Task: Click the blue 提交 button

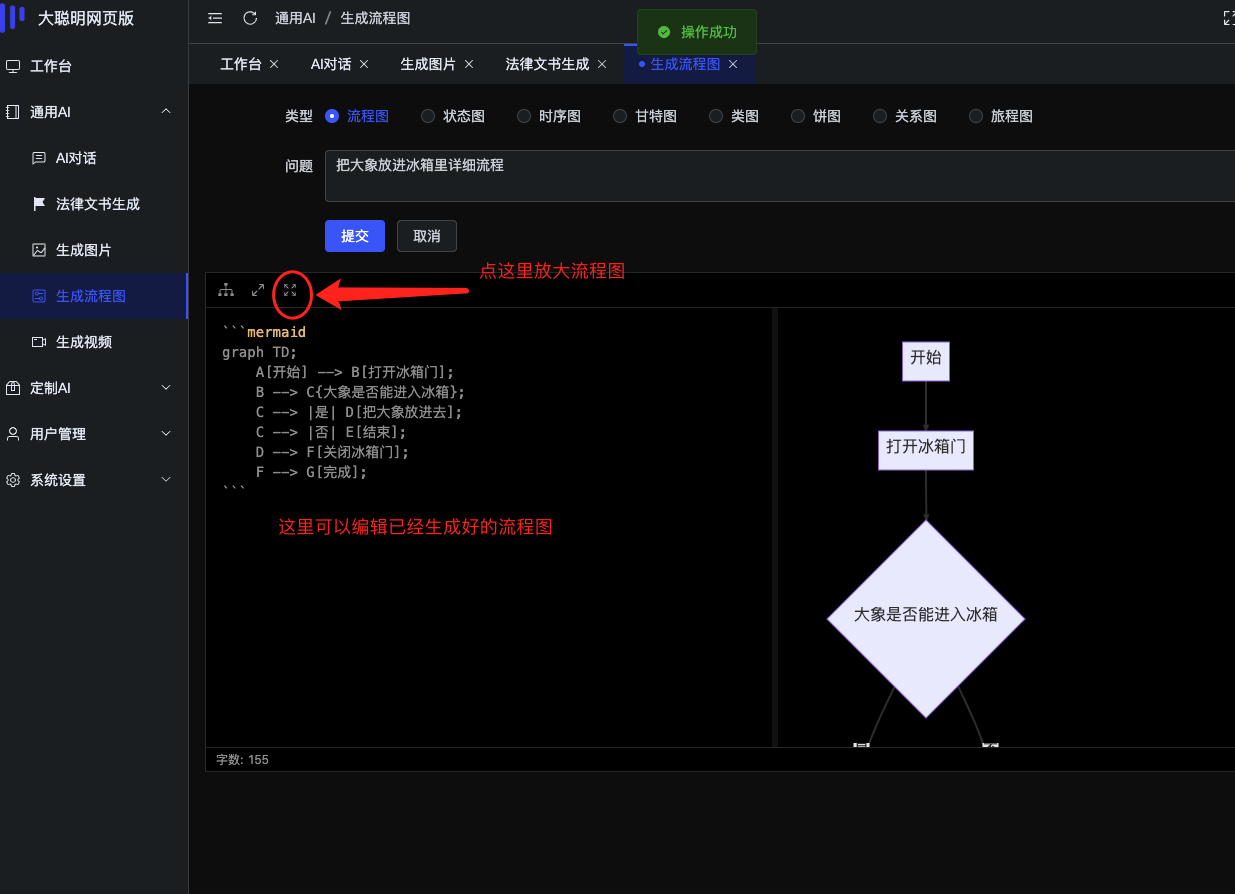Action: (x=355, y=236)
